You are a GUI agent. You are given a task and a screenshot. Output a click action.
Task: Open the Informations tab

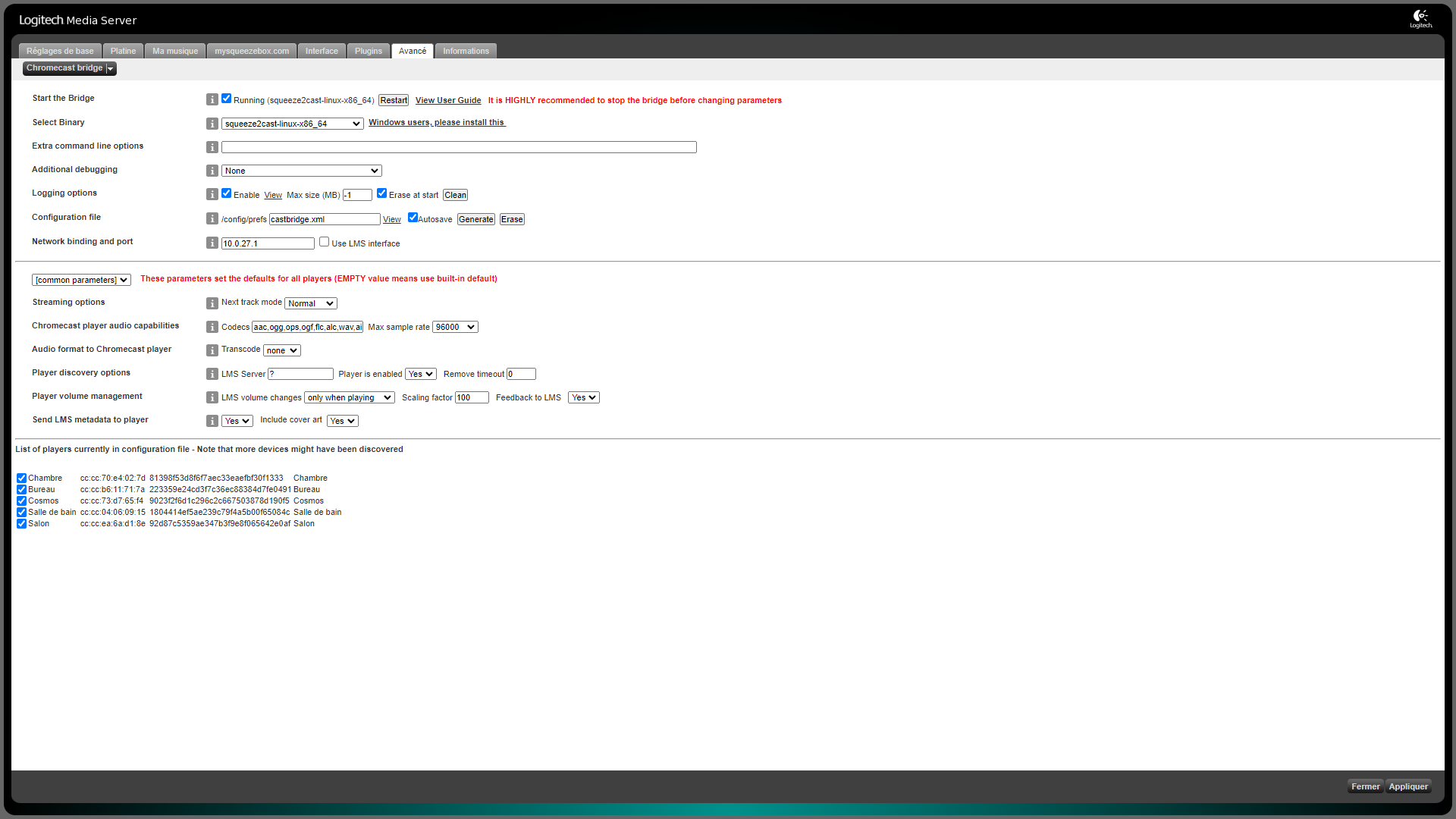click(x=466, y=51)
